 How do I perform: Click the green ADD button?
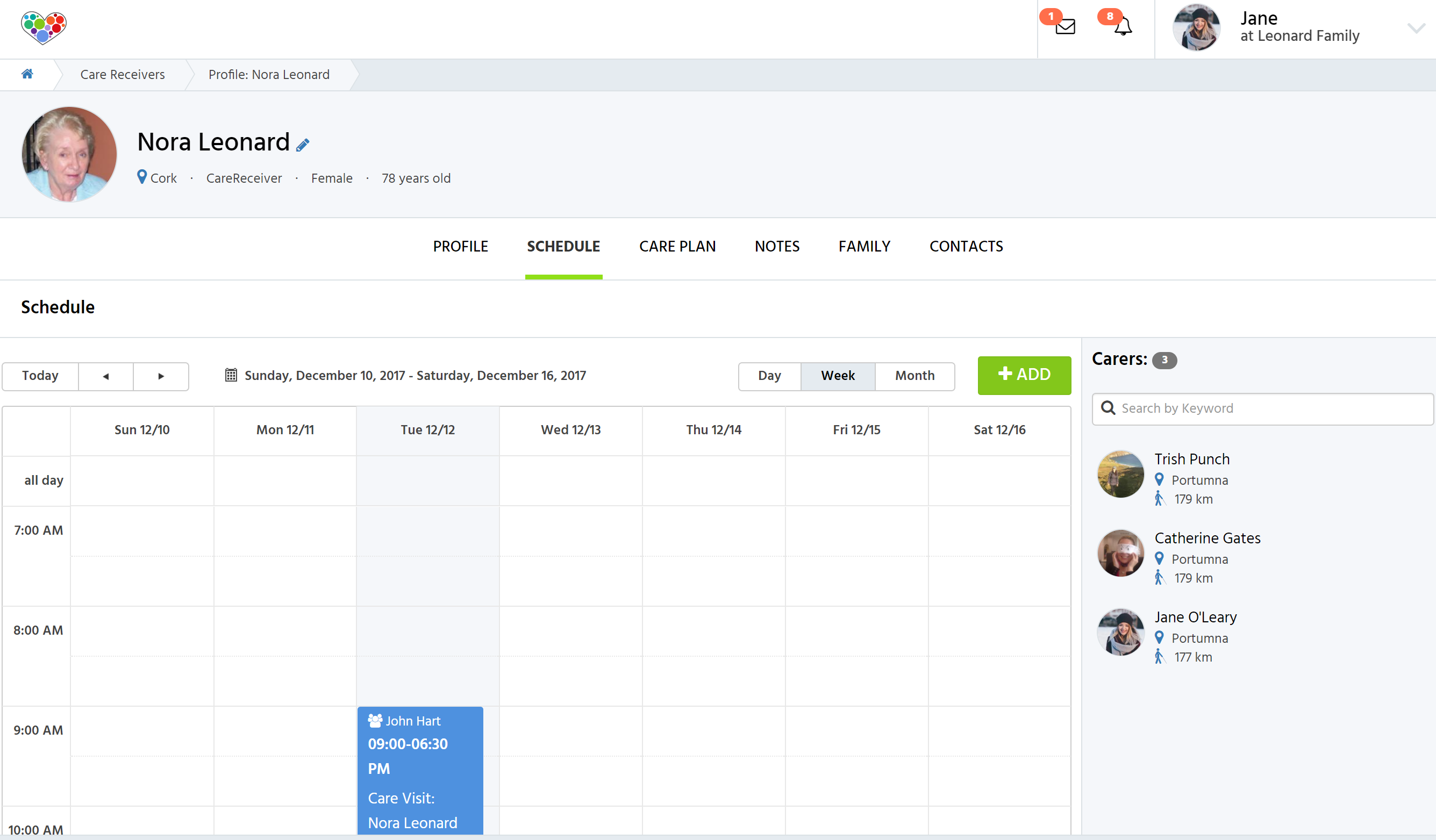coord(1024,375)
